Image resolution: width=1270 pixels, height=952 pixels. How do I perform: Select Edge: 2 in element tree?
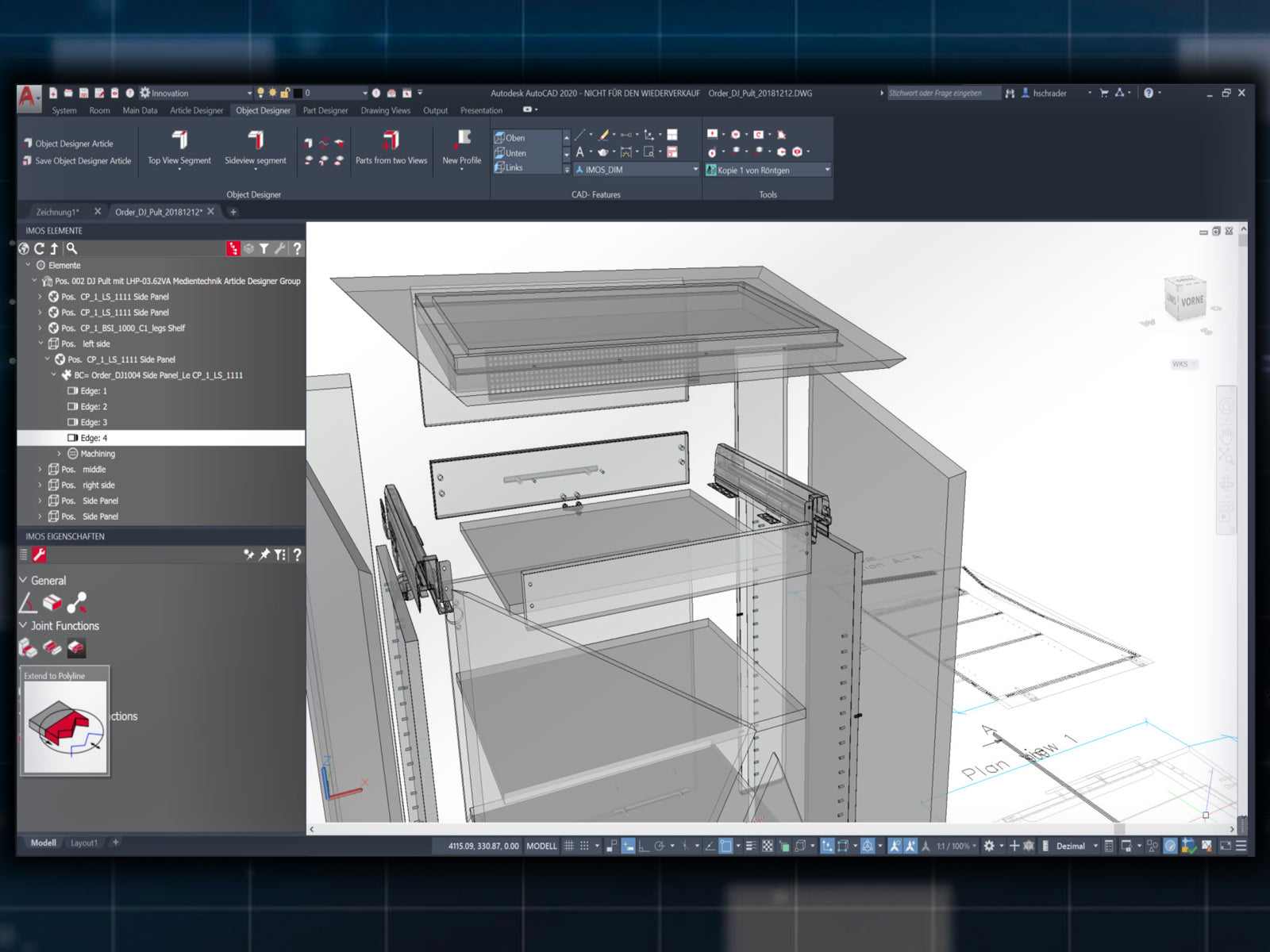point(94,406)
